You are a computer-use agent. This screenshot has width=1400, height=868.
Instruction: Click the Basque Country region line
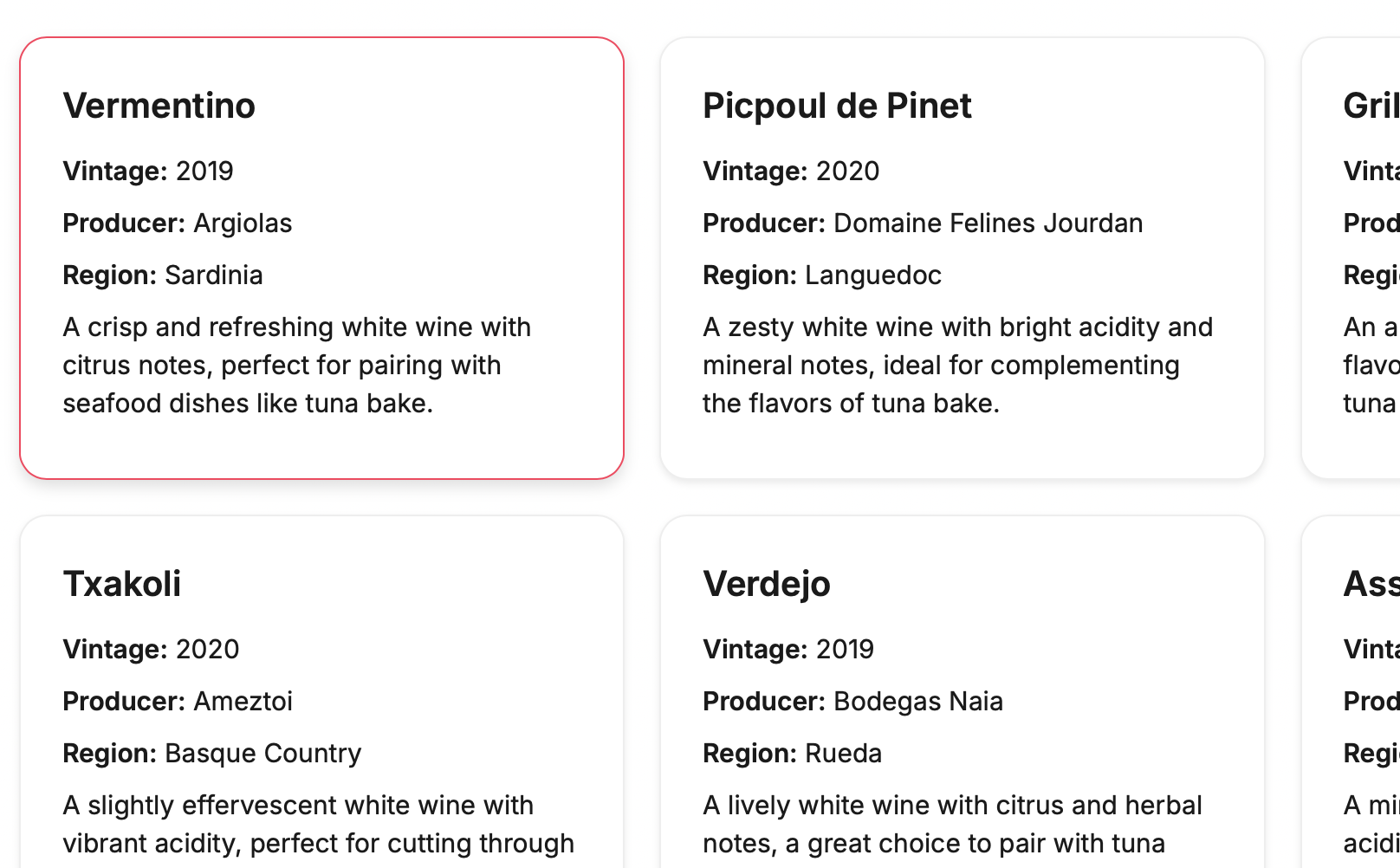coord(212,754)
